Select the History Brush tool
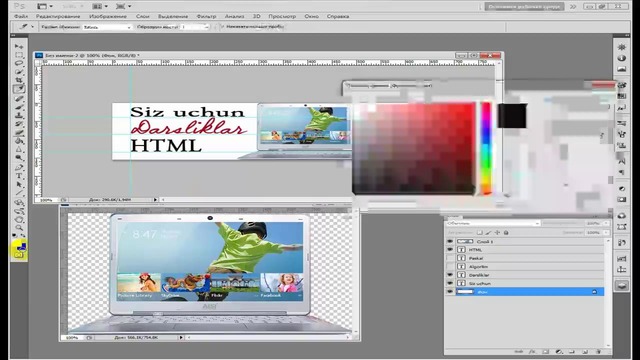 pos(19,124)
